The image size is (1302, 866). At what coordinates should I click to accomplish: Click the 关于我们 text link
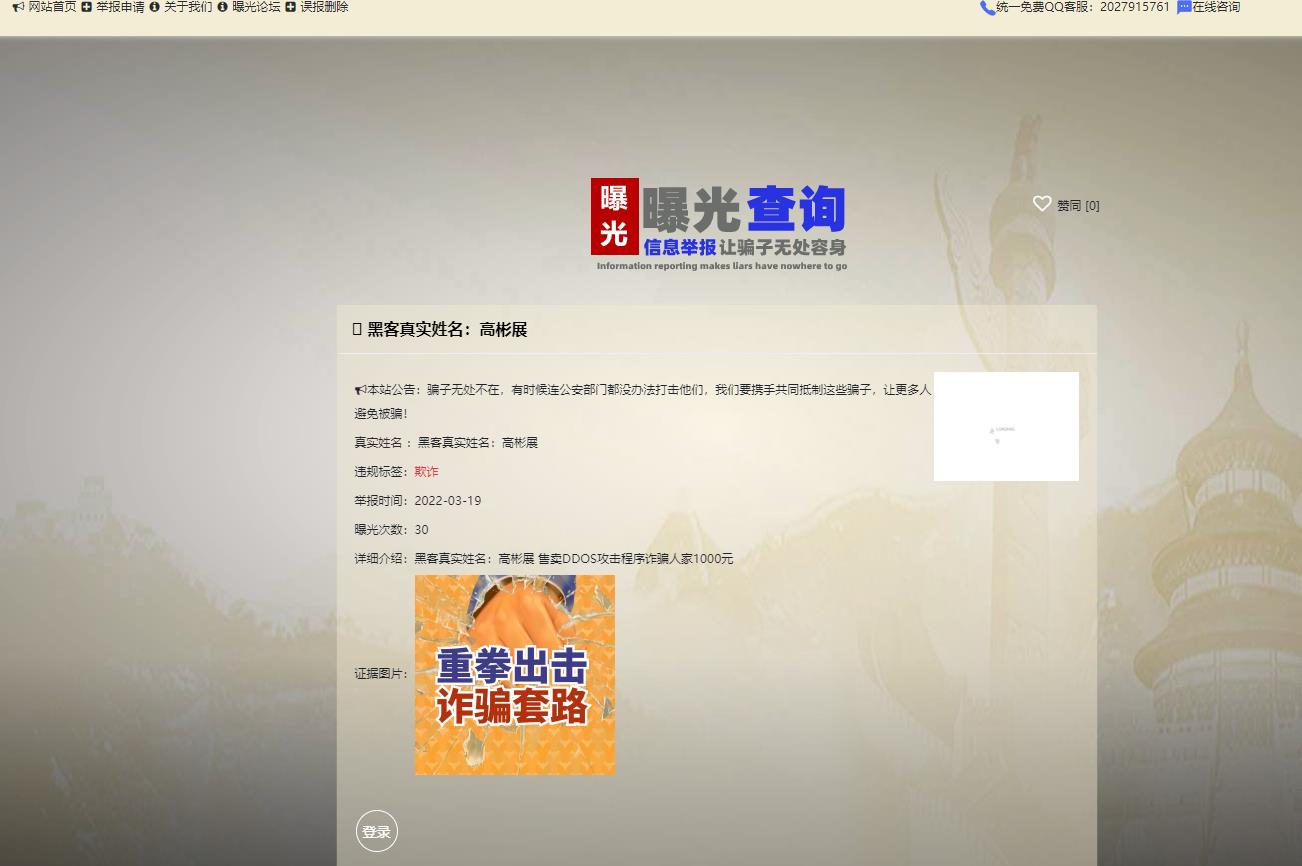(x=188, y=7)
